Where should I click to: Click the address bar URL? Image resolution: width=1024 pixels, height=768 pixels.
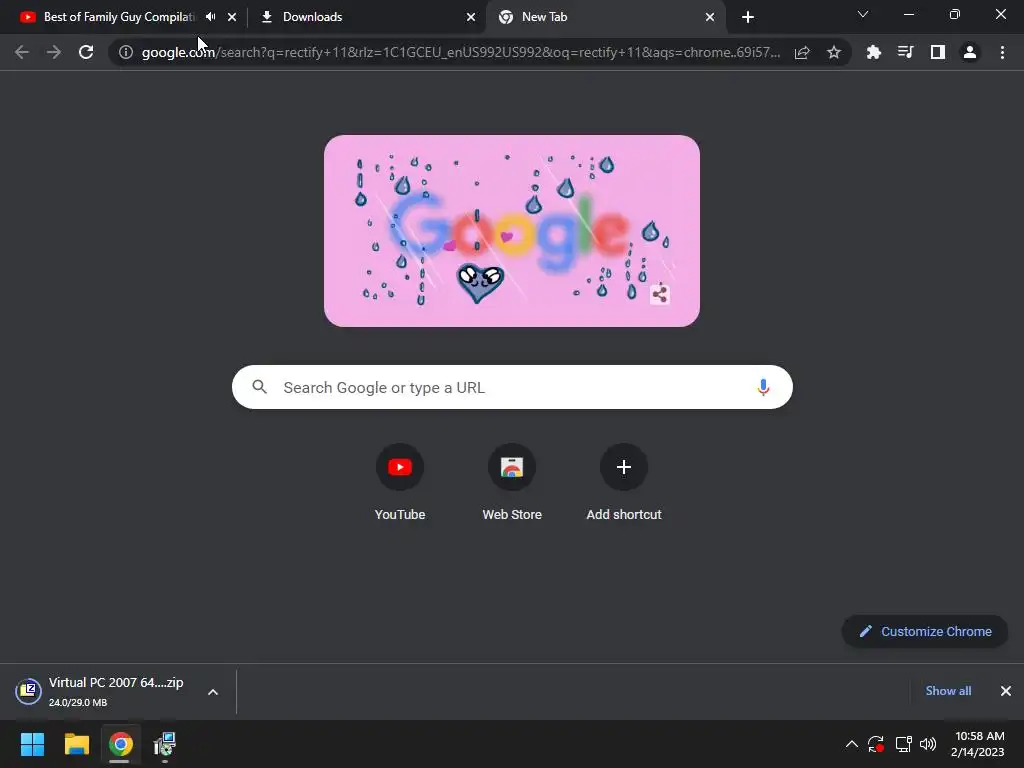tap(460, 52)
